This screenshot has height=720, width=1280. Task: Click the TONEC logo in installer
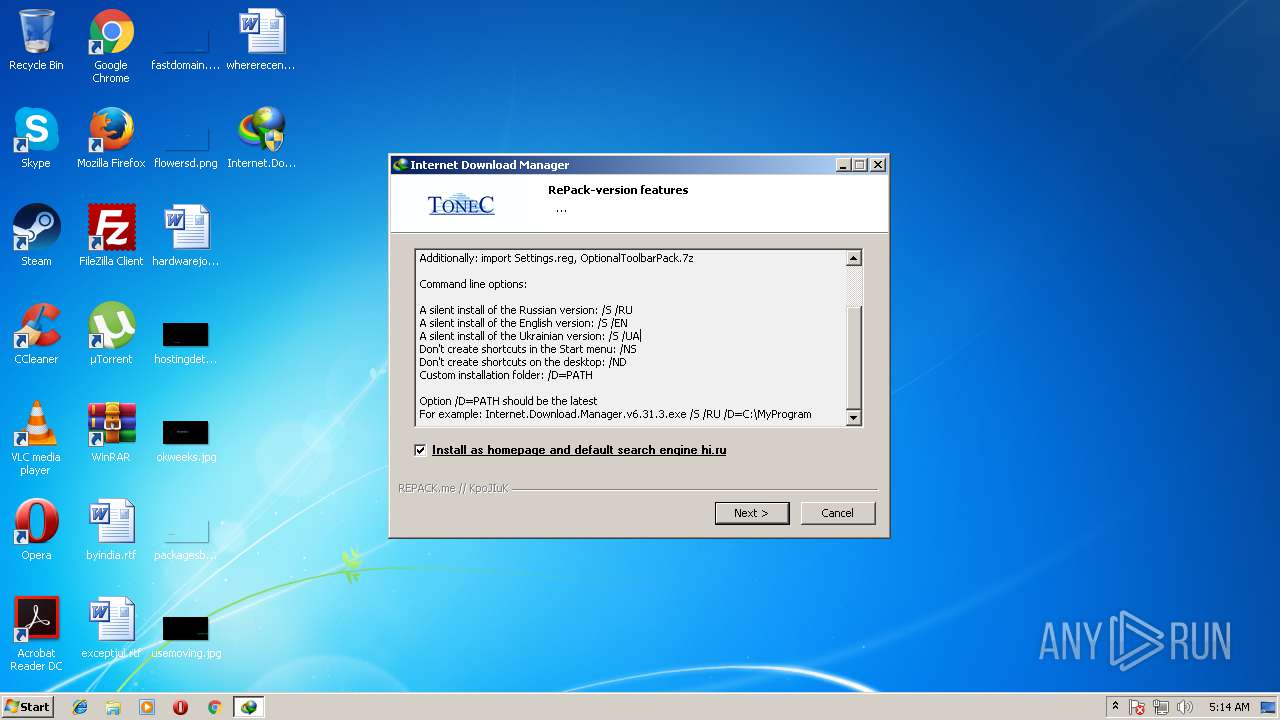click(461, 204)
